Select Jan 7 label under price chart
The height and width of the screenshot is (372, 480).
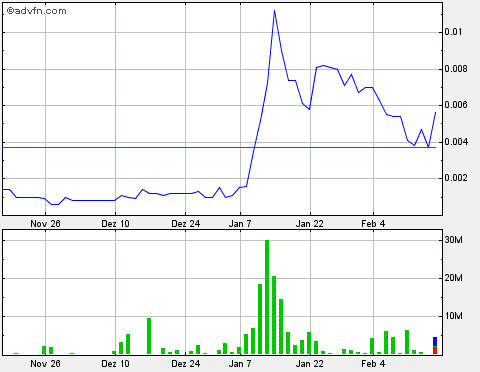tap(240, 224)
